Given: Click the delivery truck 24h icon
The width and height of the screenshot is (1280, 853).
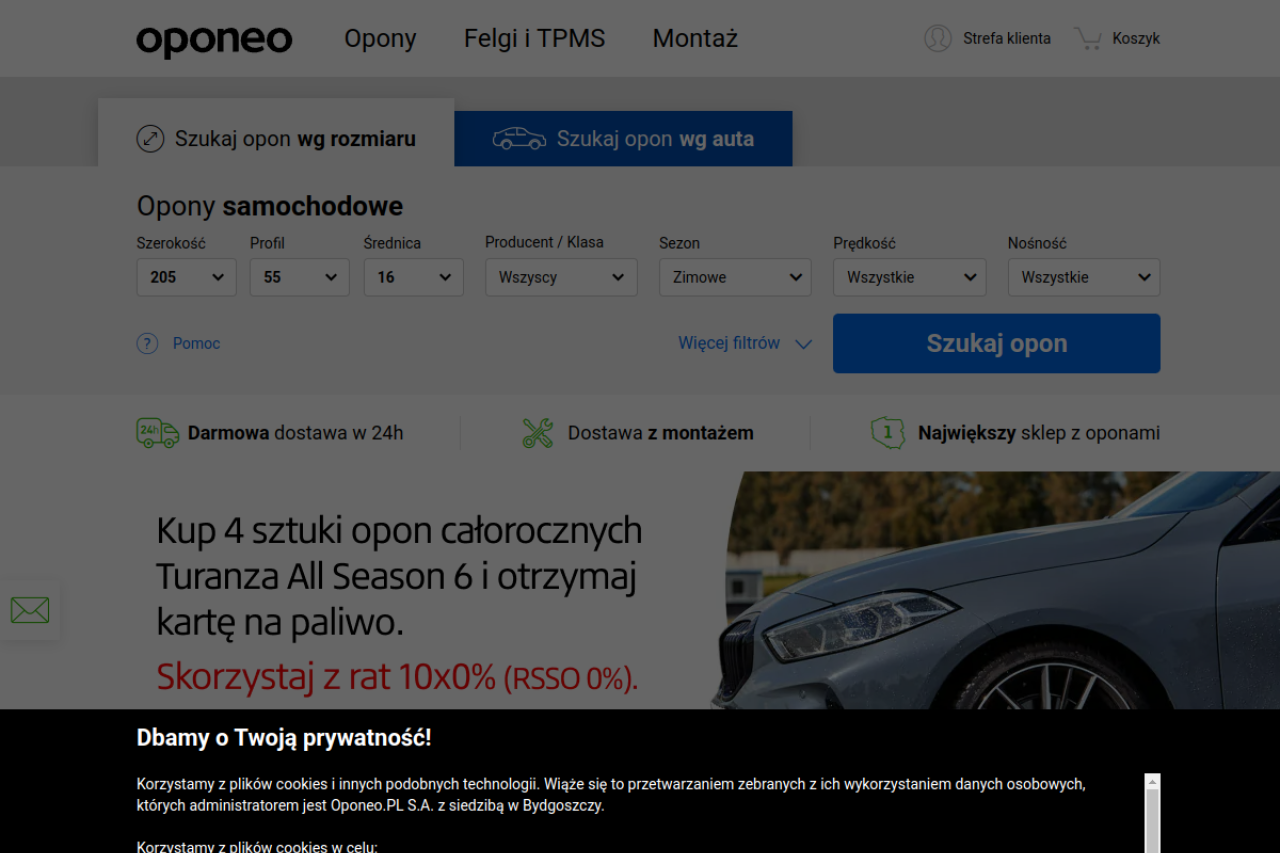Looking at the screenshot, I should tap(158, 433).
